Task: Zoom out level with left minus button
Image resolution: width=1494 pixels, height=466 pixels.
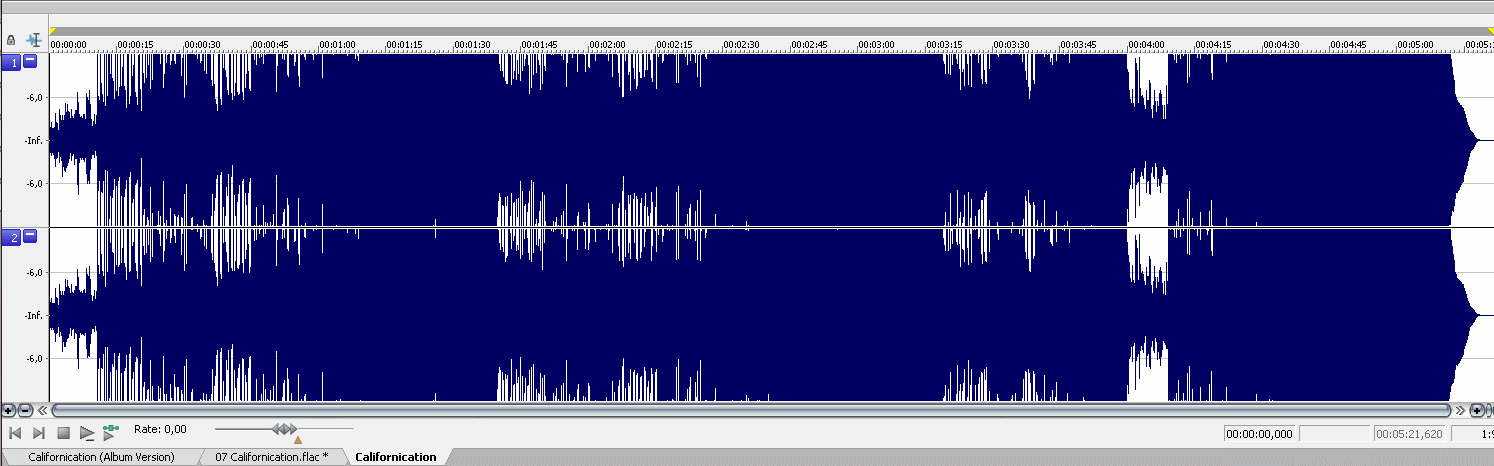Action: click(25, 410)
